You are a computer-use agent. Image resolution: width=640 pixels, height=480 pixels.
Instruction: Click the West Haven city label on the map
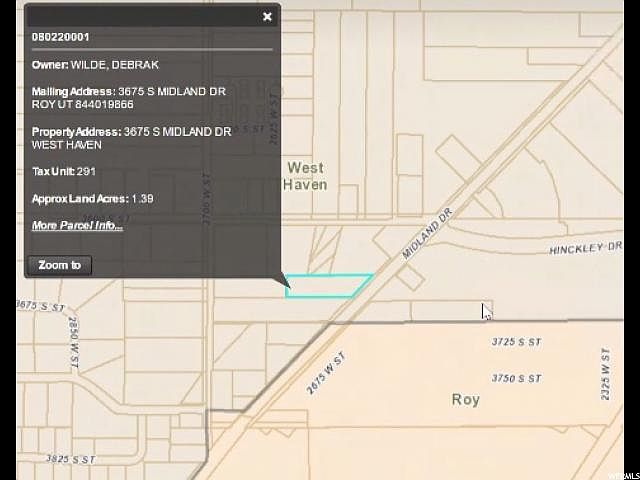pyautogui.click(x=305, y=176)
